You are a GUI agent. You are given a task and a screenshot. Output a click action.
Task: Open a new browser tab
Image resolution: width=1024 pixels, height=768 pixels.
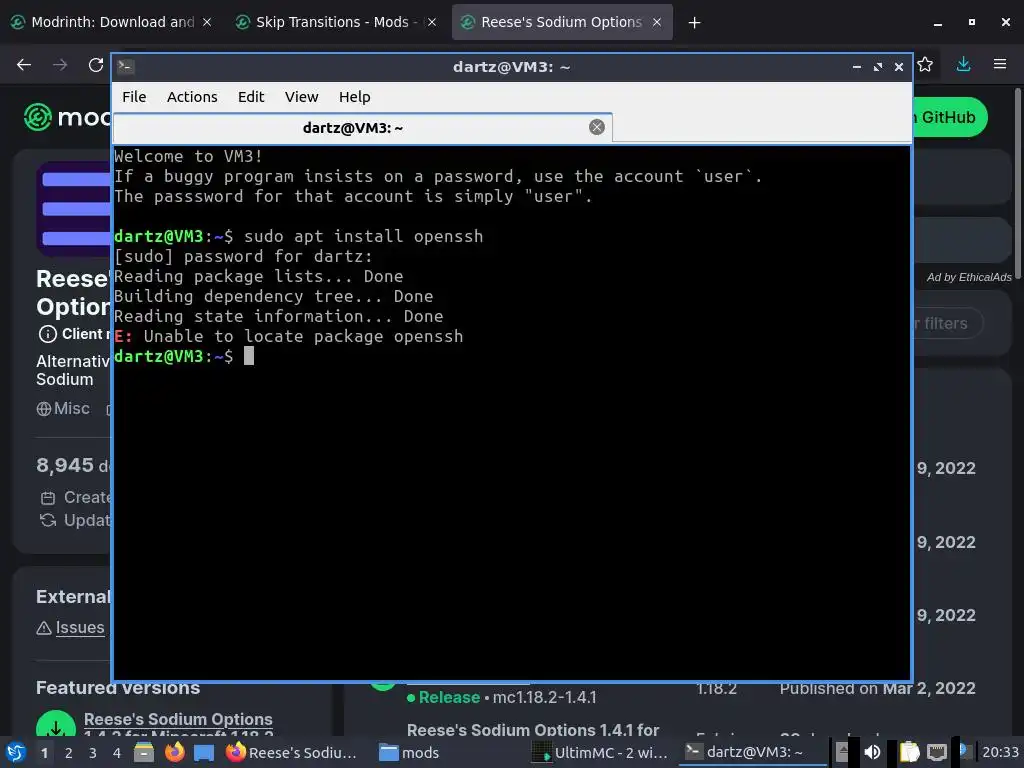click(694, 23)
